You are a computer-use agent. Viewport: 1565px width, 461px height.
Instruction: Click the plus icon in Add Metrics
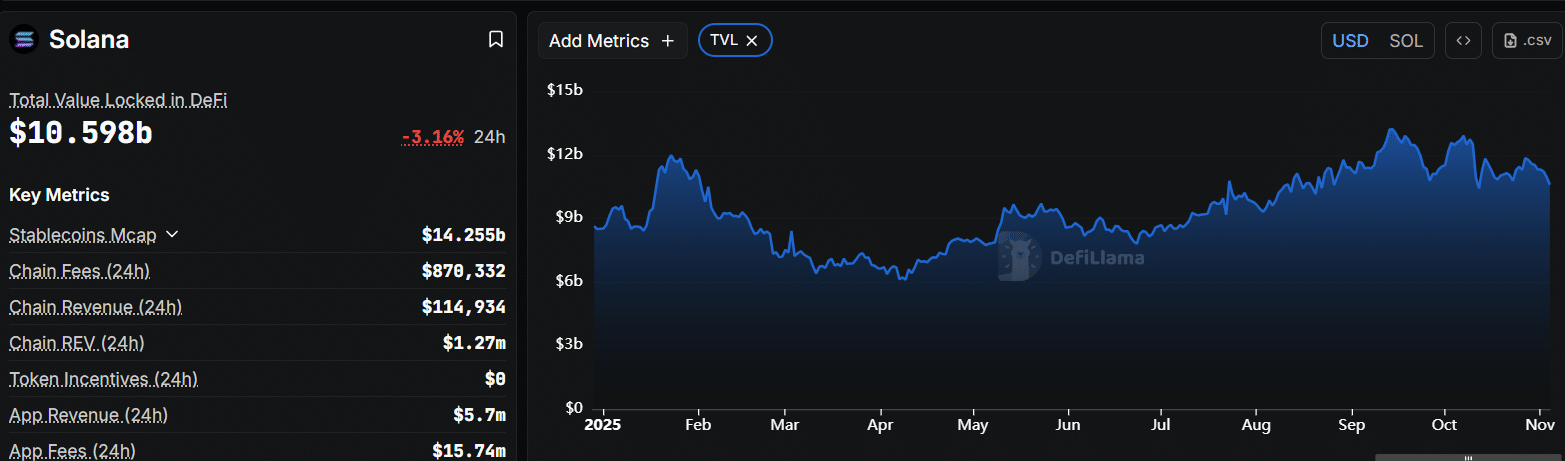[668, 41]
